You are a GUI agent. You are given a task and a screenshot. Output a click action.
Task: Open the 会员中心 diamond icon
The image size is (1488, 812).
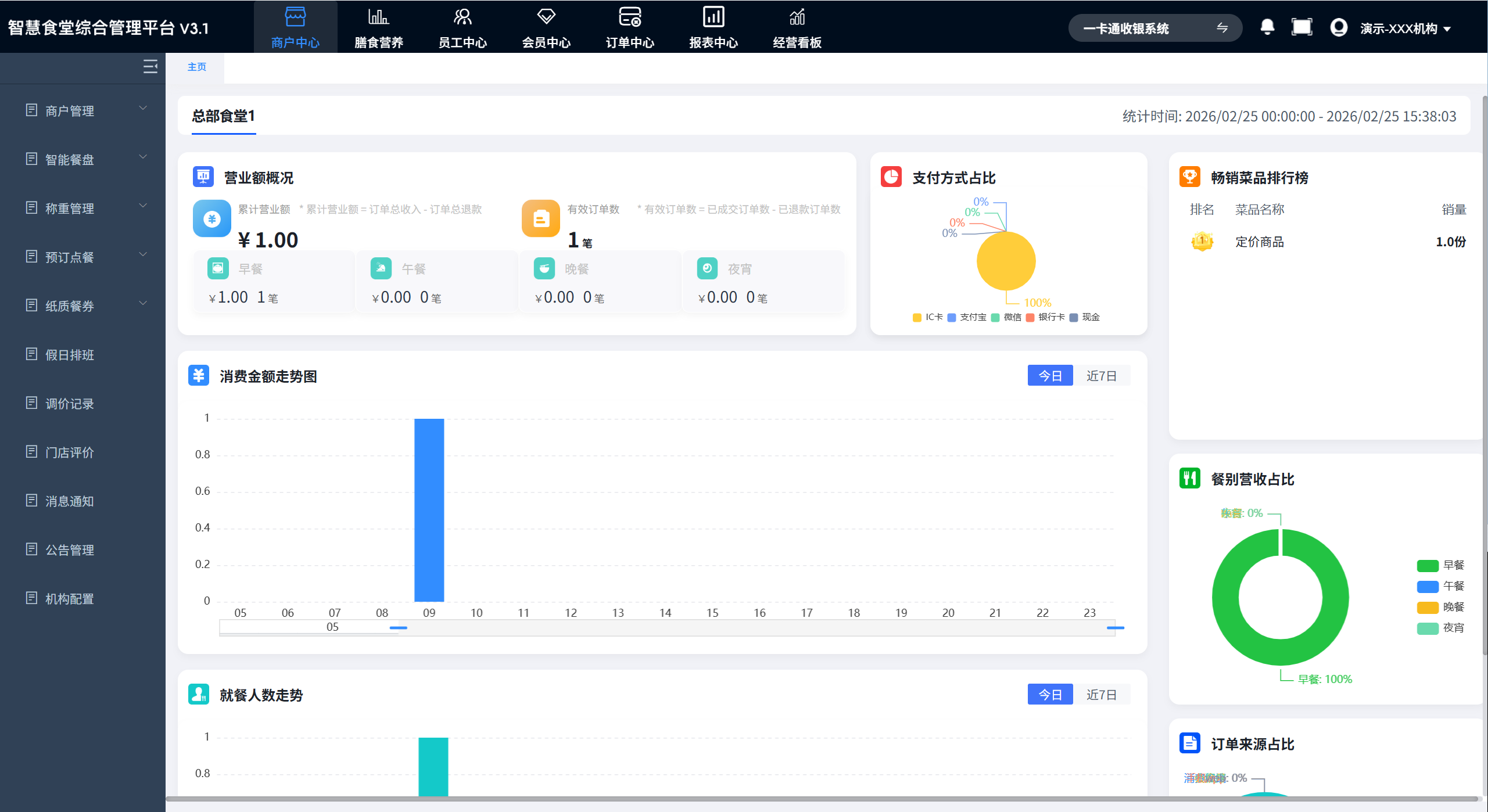pyautogui.click(x=546, y=17)
